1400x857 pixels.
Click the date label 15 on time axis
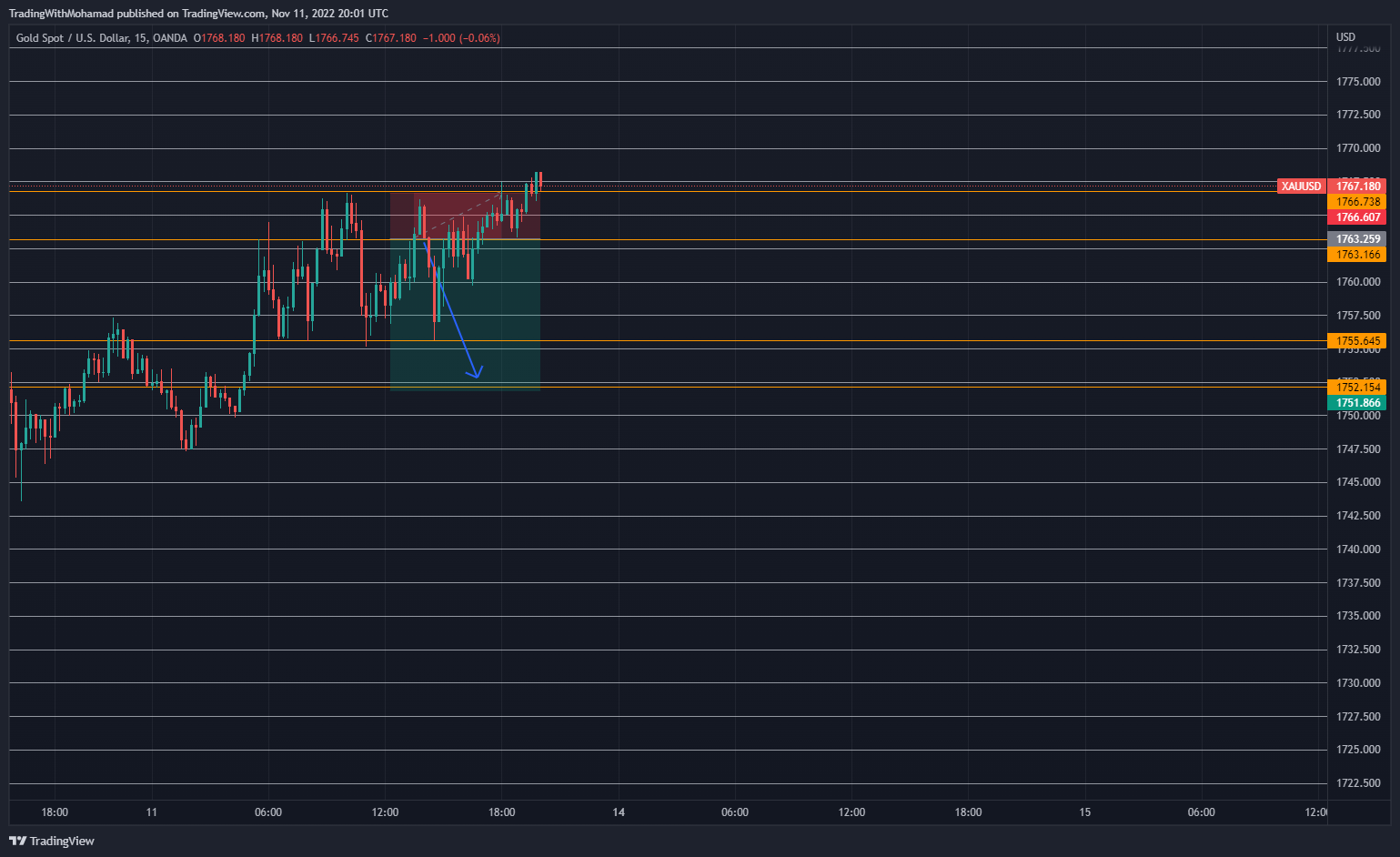point(1084,812)
